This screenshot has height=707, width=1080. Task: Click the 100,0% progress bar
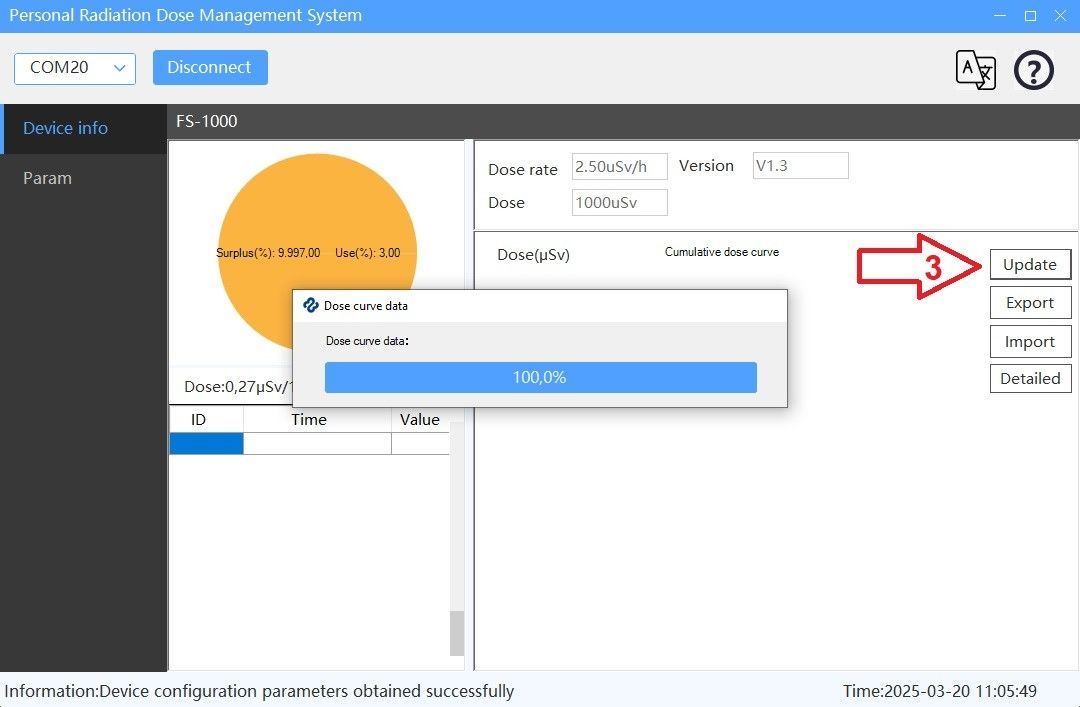(540, 377)
